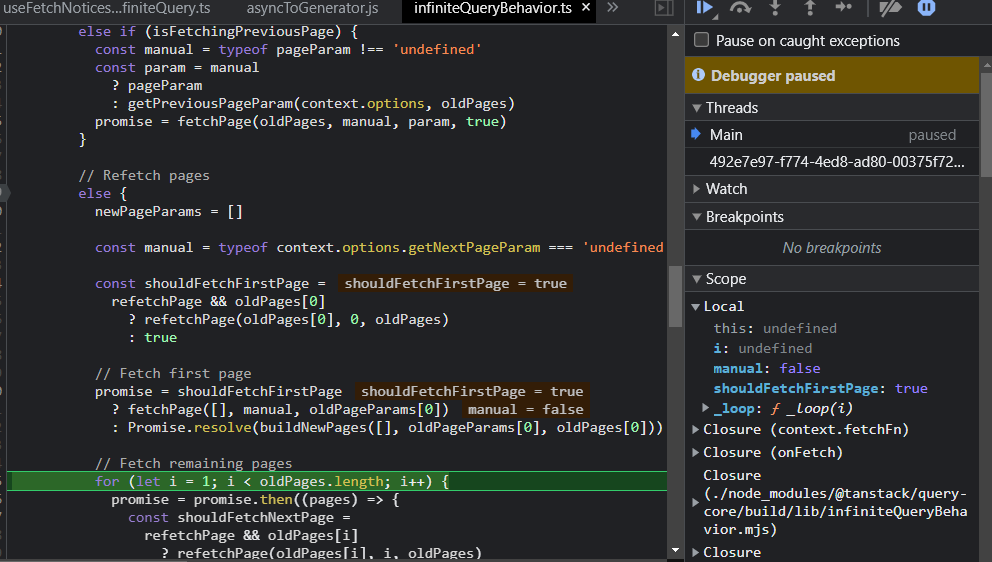Image resolution: width=992 pixels, height=562 pixels.
Task: Show more open file tabs chevron
Action: [x=612, y=8]
